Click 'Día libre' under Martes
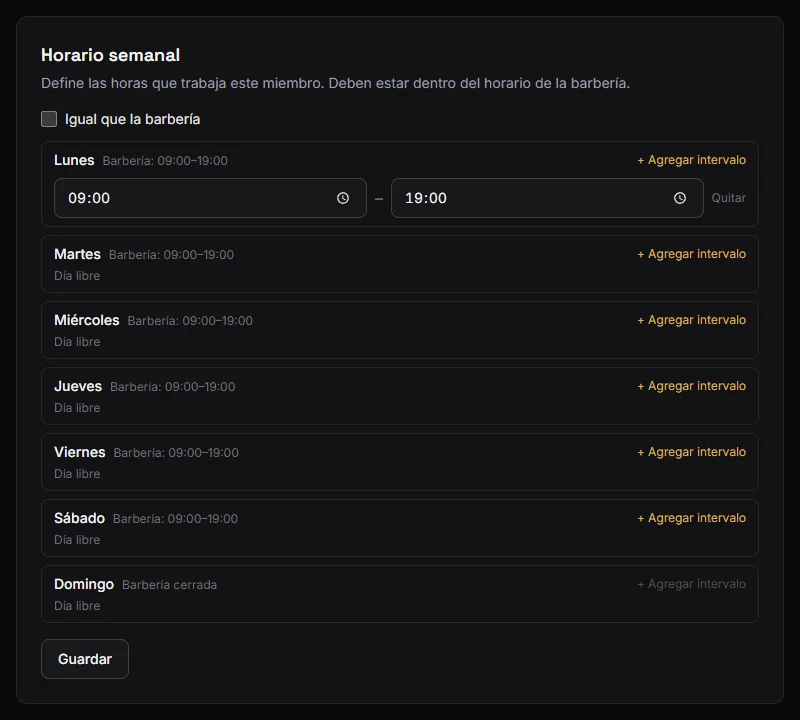Image resolution: width=800 pixels, height=720 pixels. [x=77, y=276]
